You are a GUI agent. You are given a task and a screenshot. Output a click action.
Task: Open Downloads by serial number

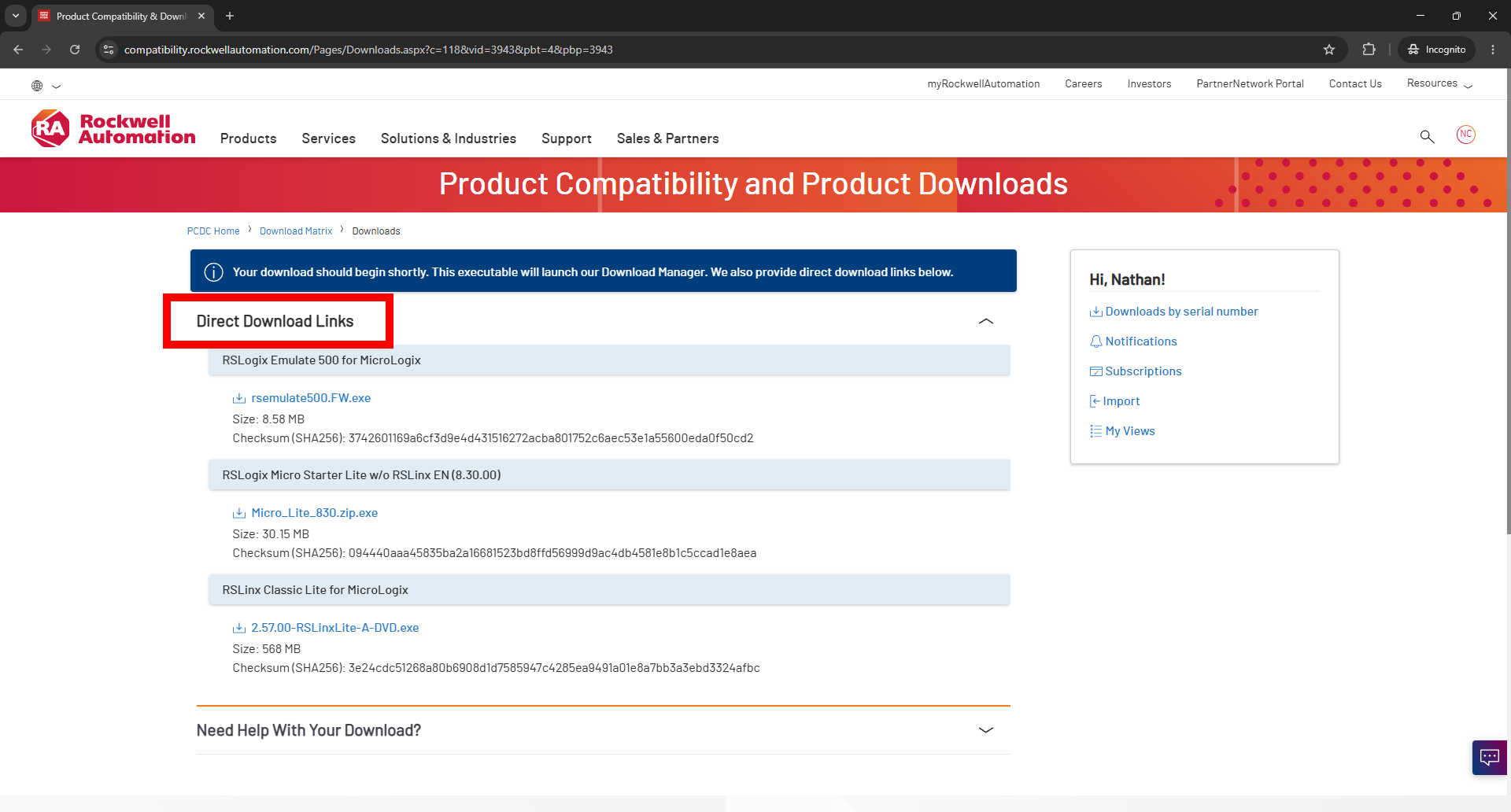tap(1181, 312)
